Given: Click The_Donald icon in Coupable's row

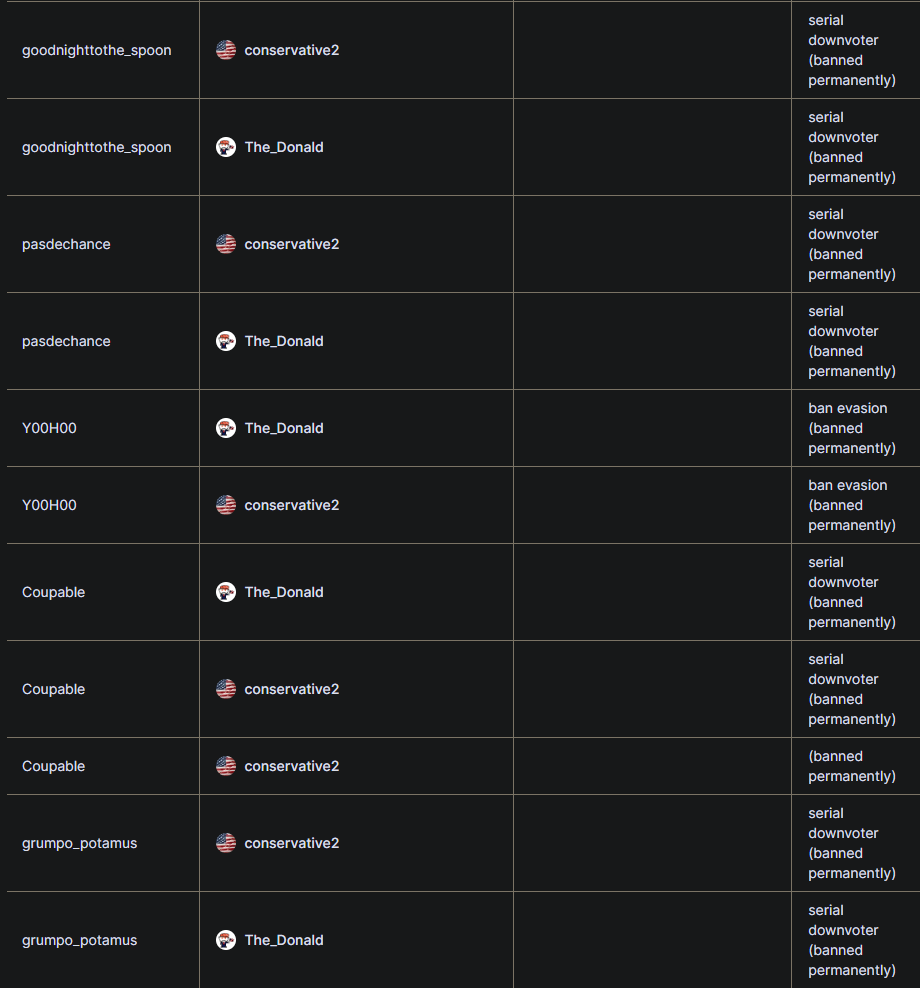Looking at the screenshot, I should [226, 592].
